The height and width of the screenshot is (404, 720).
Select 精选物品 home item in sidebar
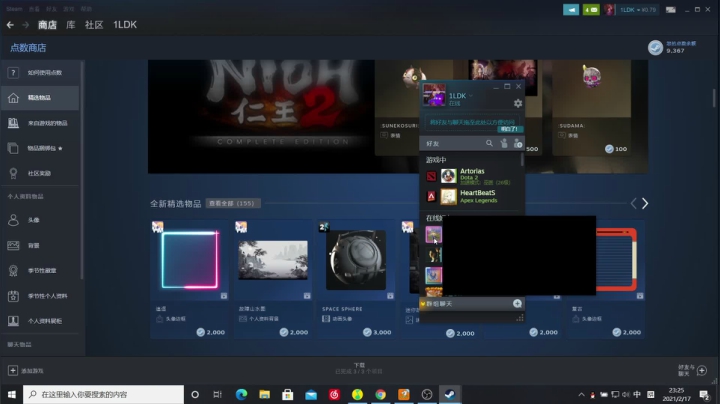(x=40, y=98)
